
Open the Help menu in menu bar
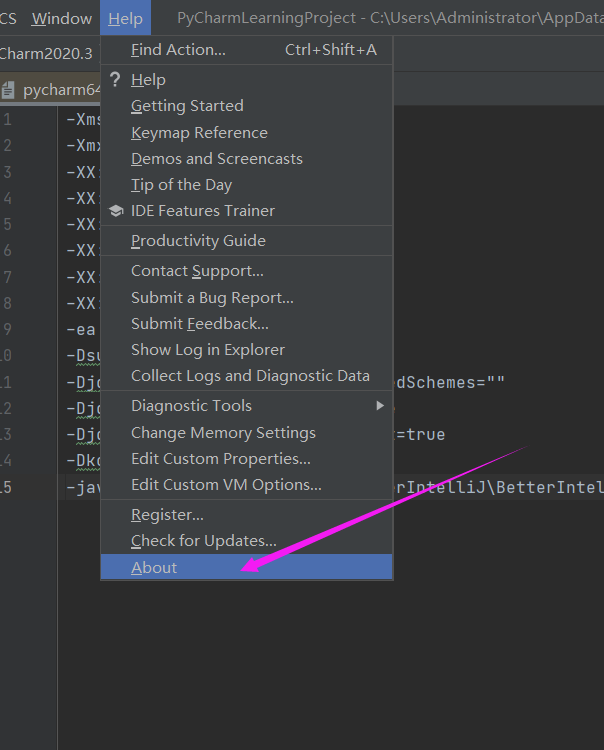pyautogui.click(x=125, y=18)
